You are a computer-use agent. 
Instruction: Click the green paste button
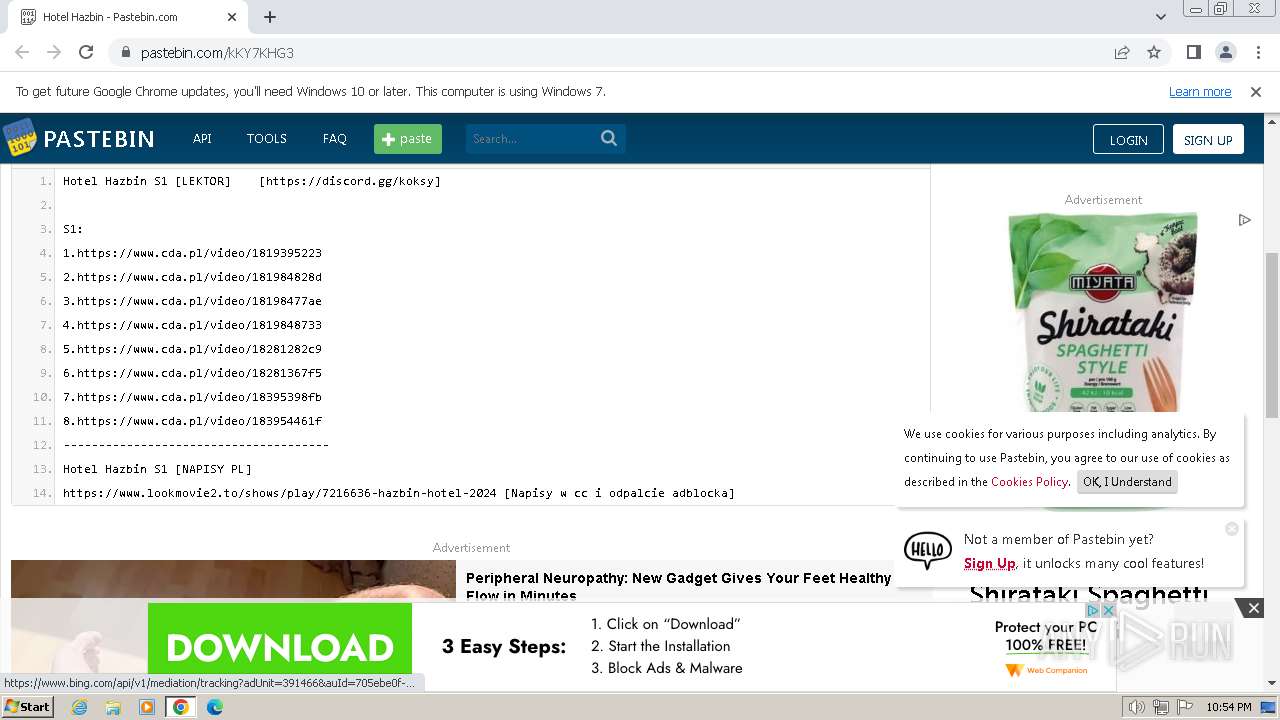tap(408, 139)
